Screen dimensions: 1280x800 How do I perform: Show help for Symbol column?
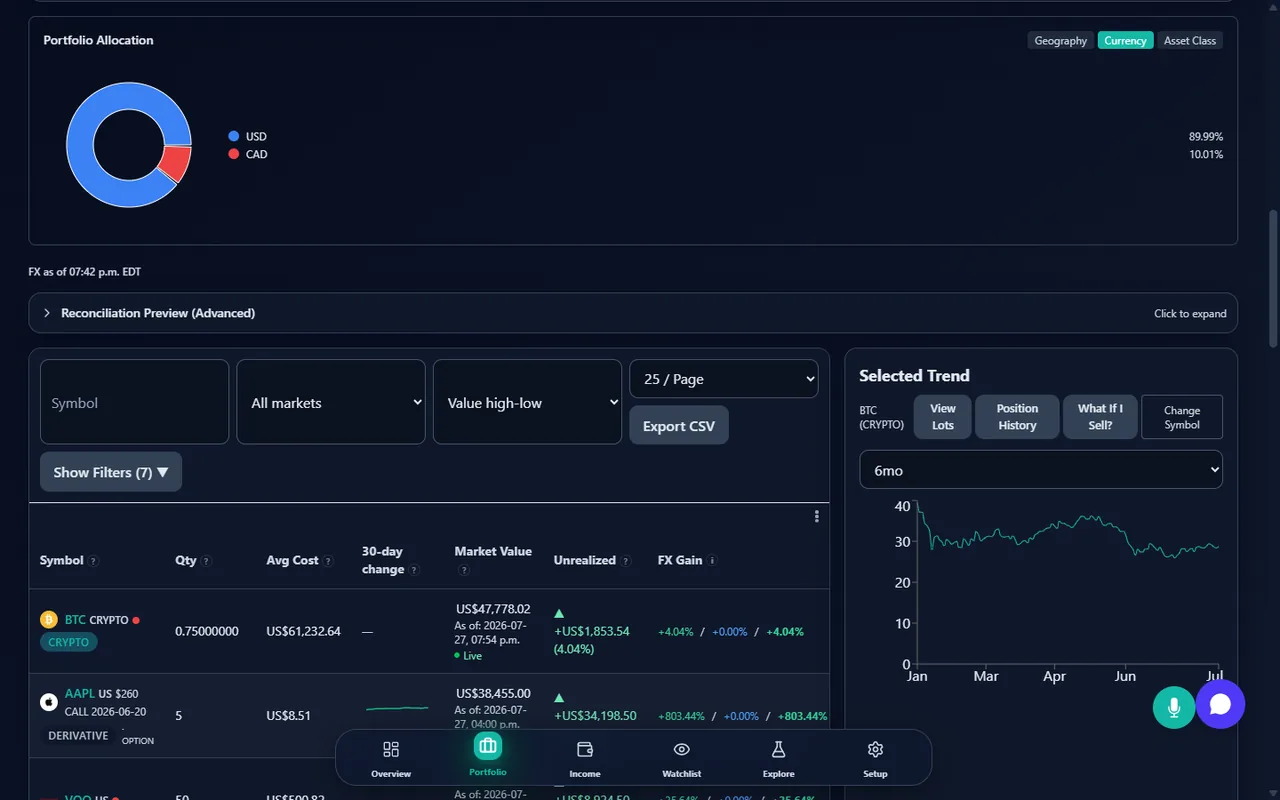pos(93,561)
